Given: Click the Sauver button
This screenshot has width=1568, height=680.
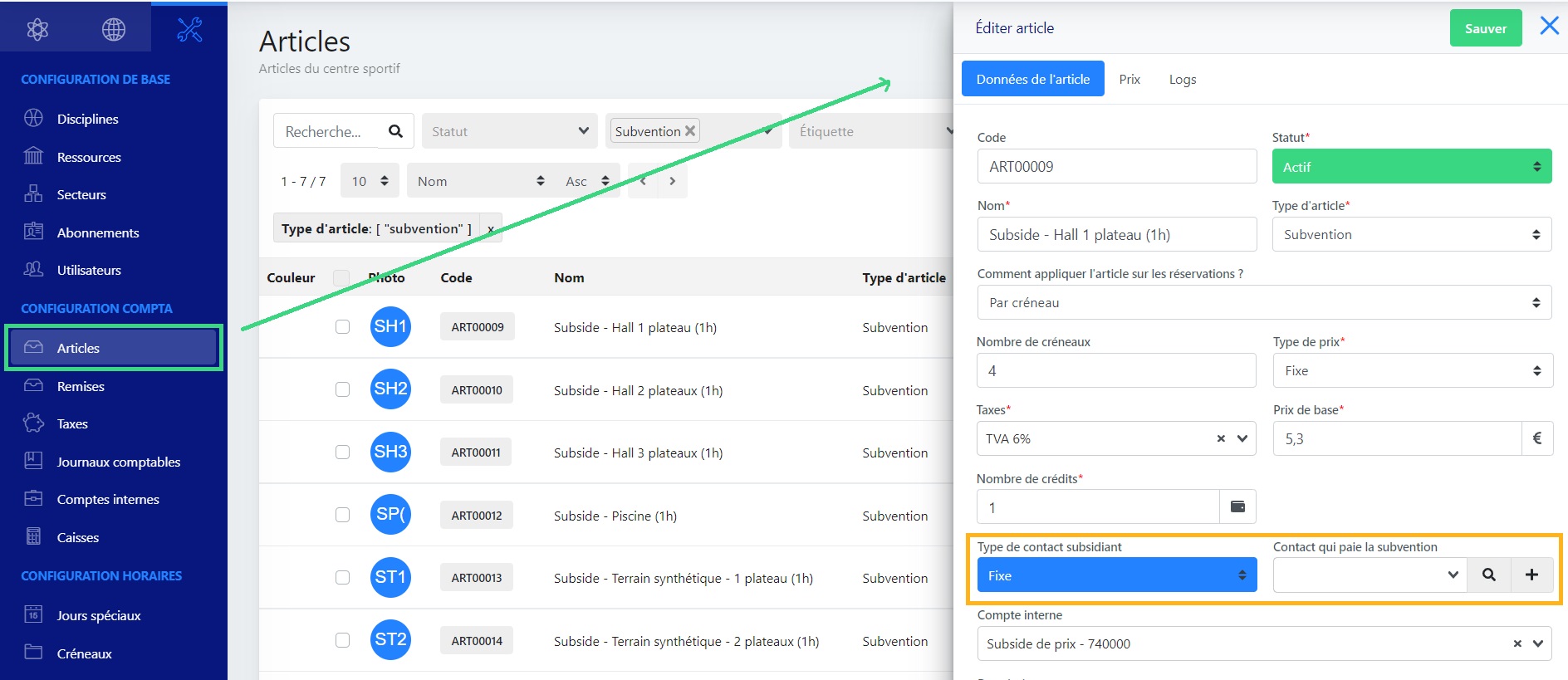Looking at the screenshot, I should 1486,28.
